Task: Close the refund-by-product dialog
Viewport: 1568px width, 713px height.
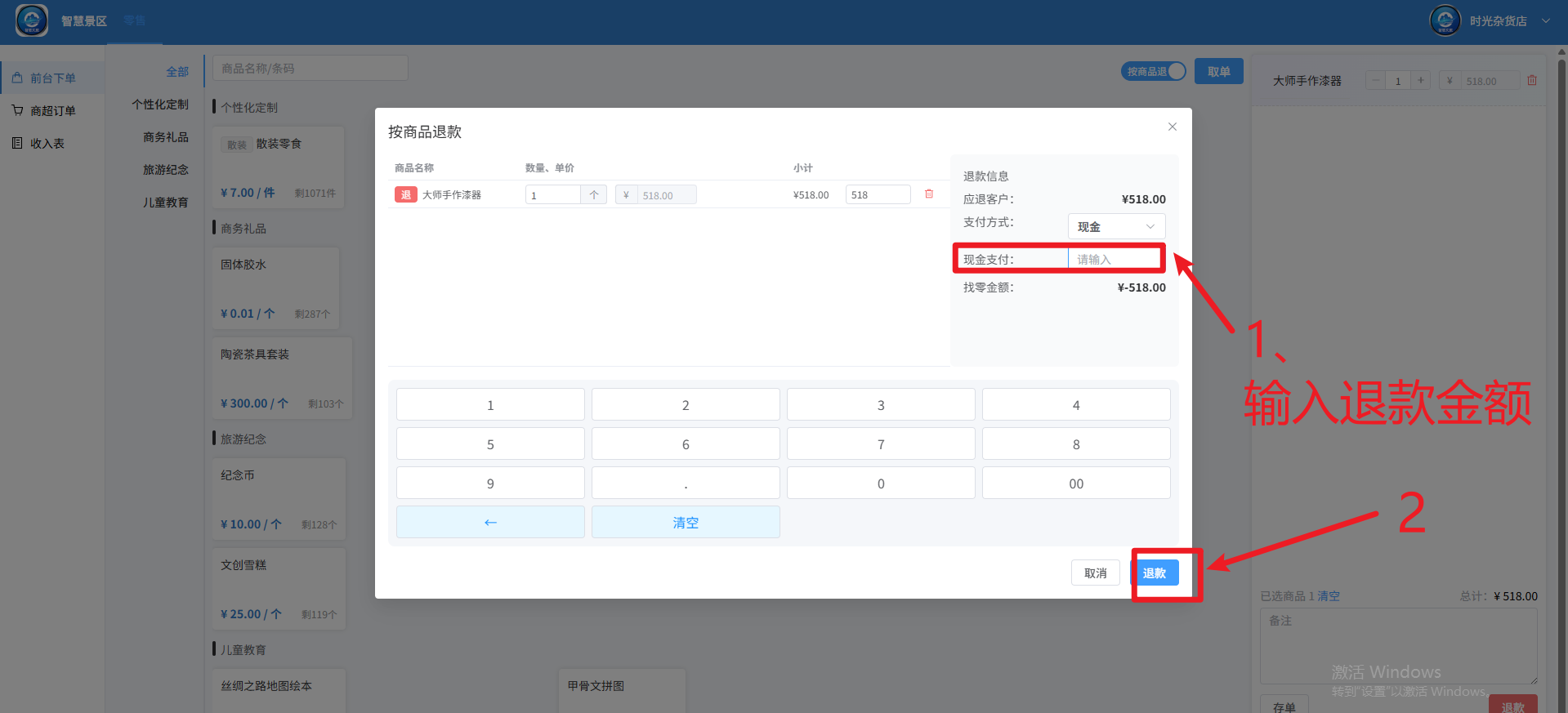Action: coord(1172,127)
